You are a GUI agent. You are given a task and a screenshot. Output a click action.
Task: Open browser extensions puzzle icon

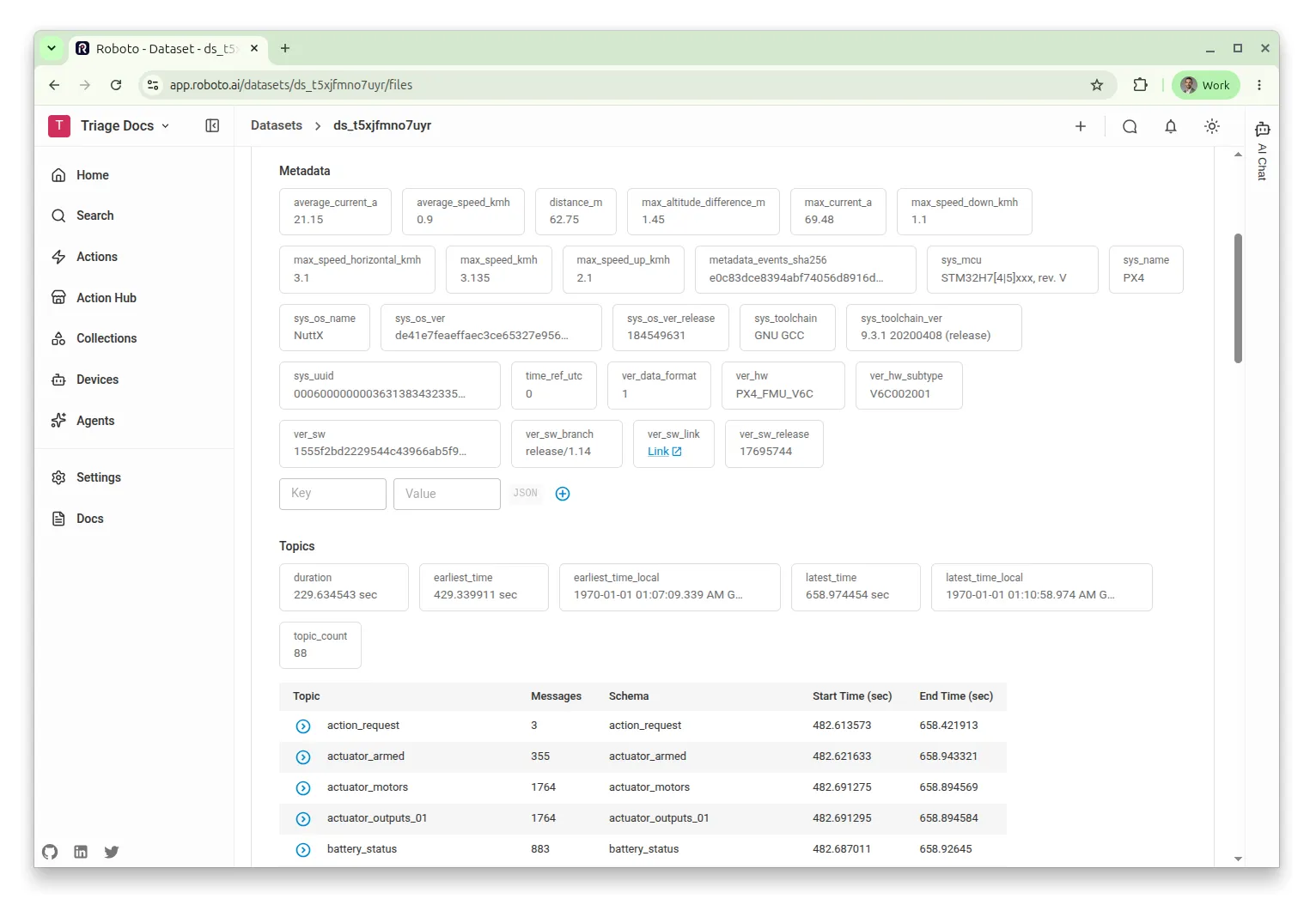tap(1140, 85)
